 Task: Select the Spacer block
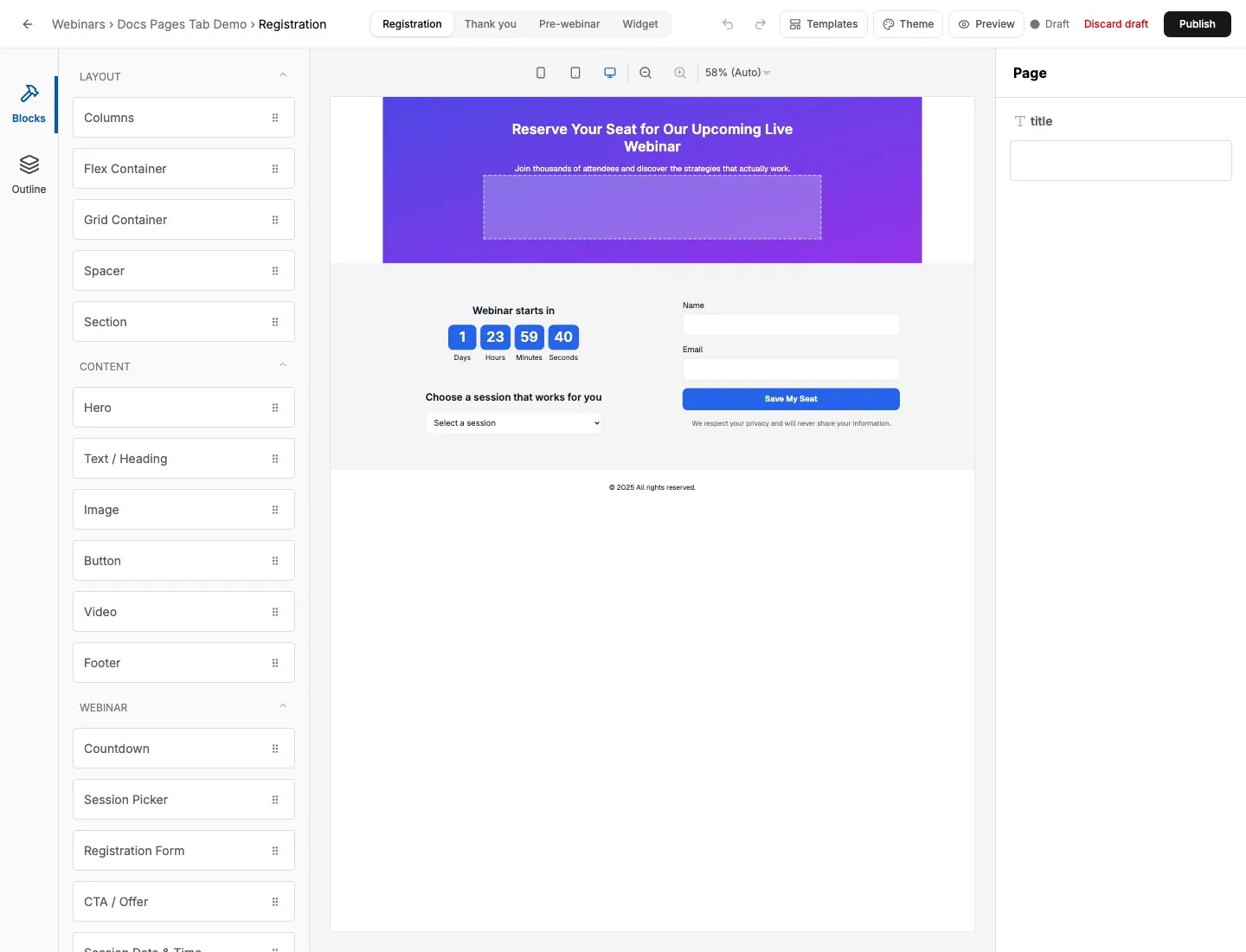(183, 271)
